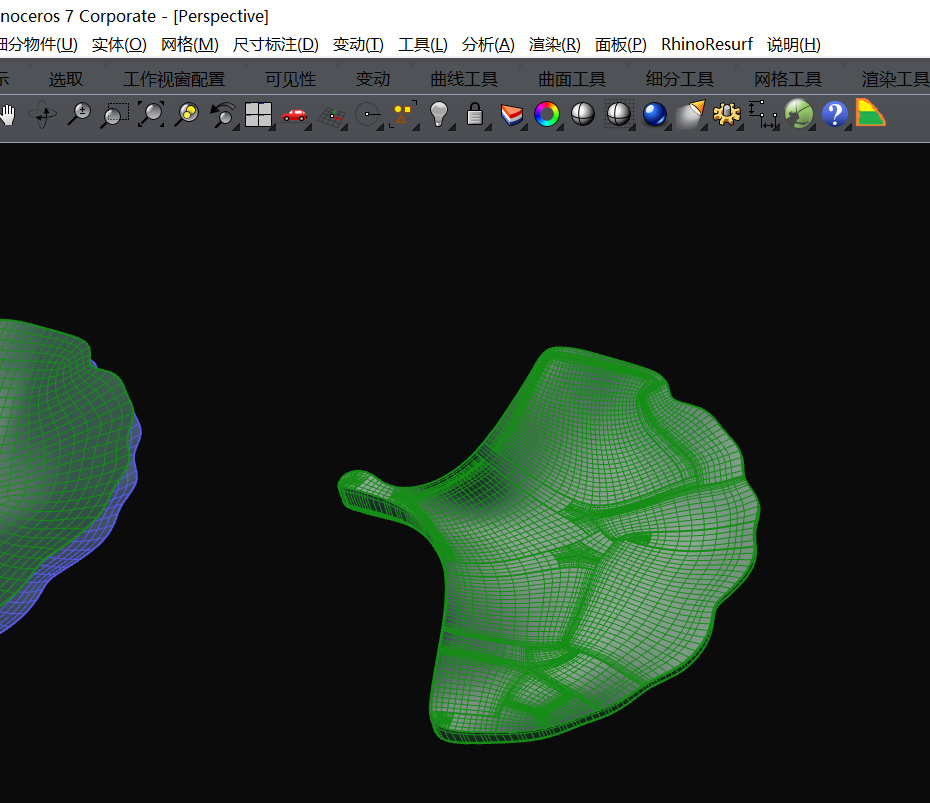
Task: Click Zoom Extents magnifier icon
Action: tap(150, 115)
